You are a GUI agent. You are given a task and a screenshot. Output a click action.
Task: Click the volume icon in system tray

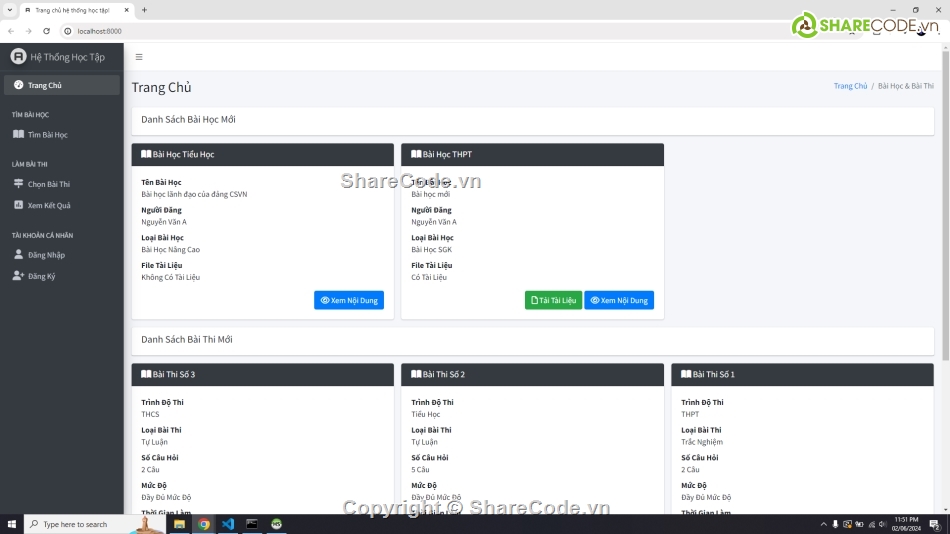[883, 524]
